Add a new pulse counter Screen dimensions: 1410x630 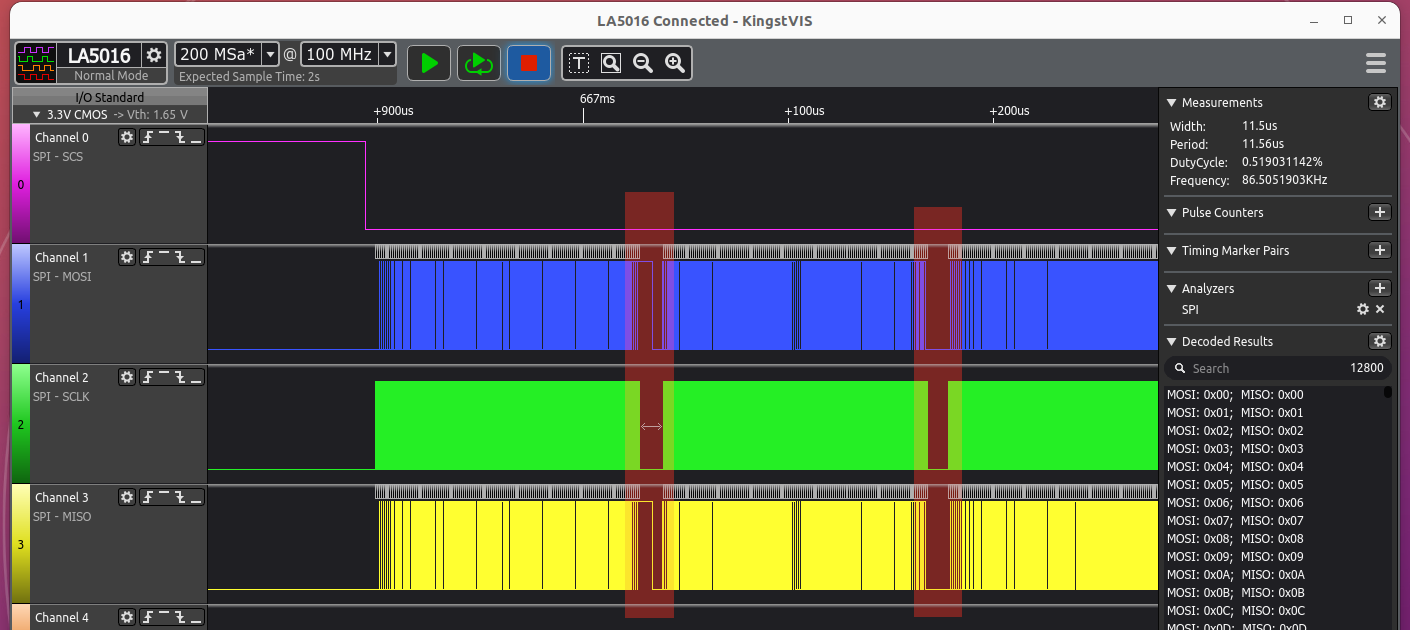(1379, 212)
